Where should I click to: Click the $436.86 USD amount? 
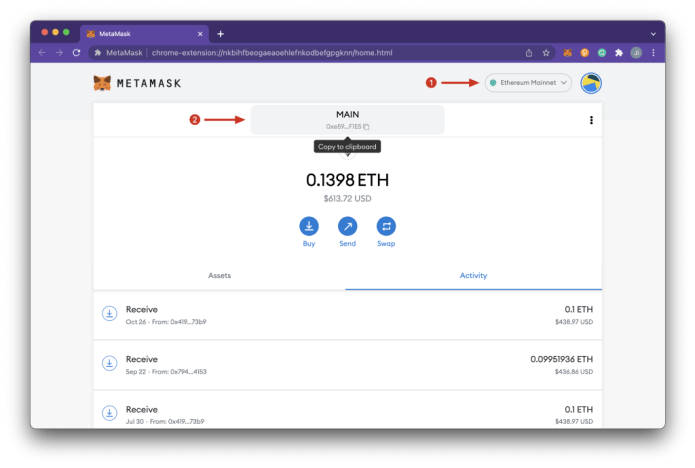click(x=574, y=372)
